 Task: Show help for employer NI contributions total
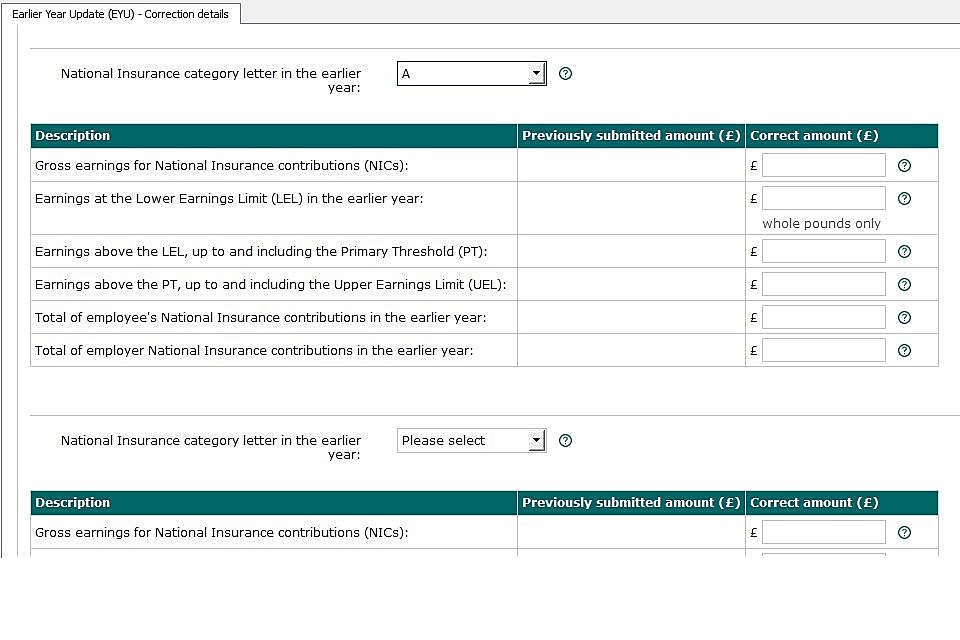pos(904,351)
